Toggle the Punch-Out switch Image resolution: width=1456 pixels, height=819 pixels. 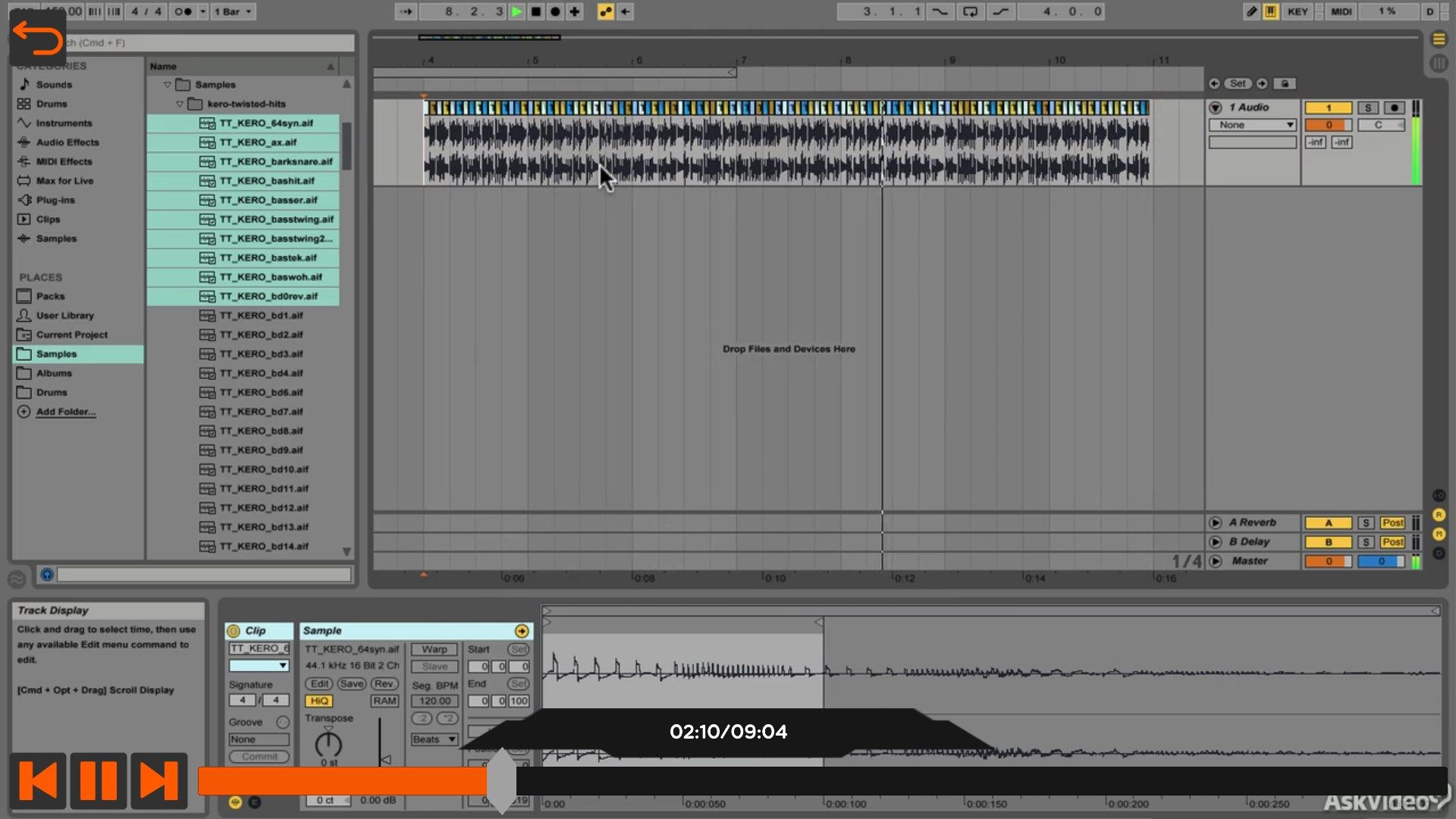pos(1001,11)
